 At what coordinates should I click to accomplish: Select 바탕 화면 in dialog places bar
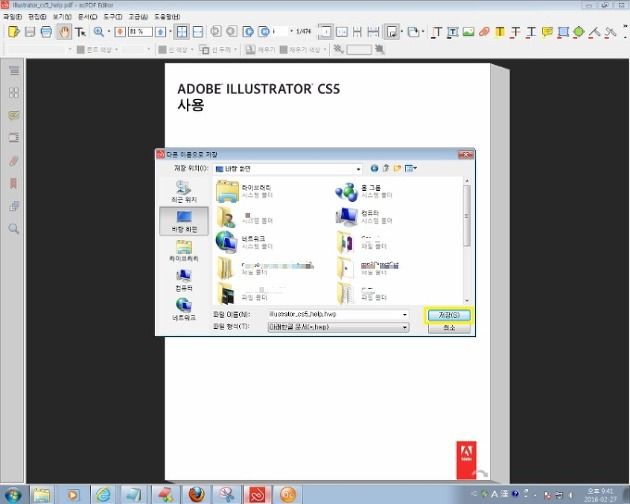click(184, 221)
